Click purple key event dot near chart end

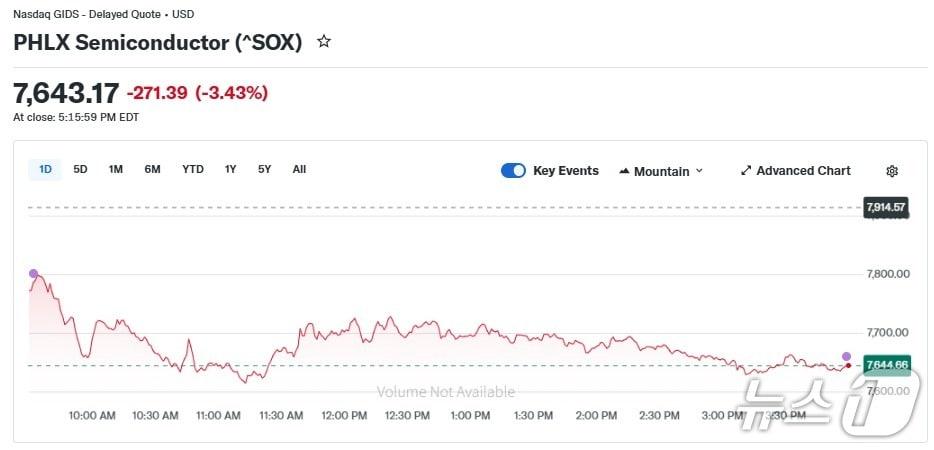pyautogui.click(x=846, y=356)
